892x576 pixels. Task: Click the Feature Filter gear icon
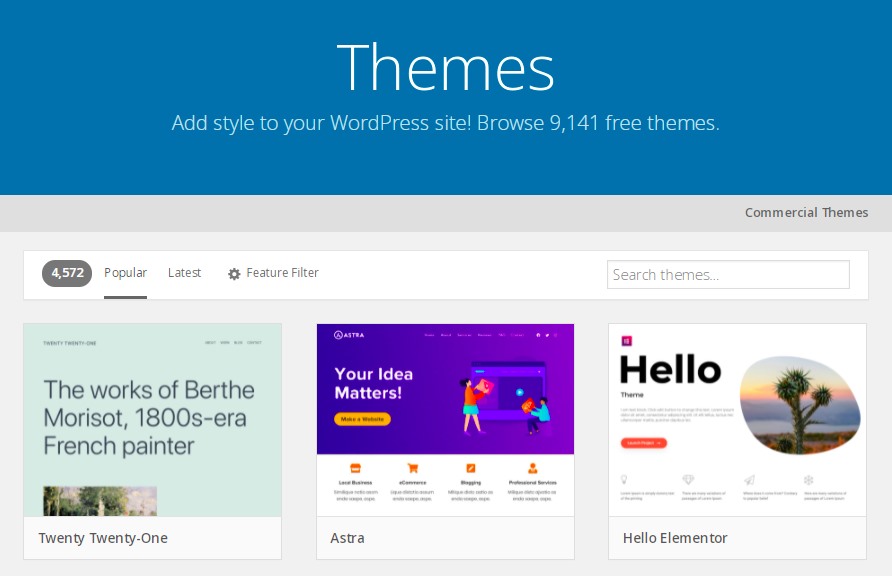coord(234,274)
